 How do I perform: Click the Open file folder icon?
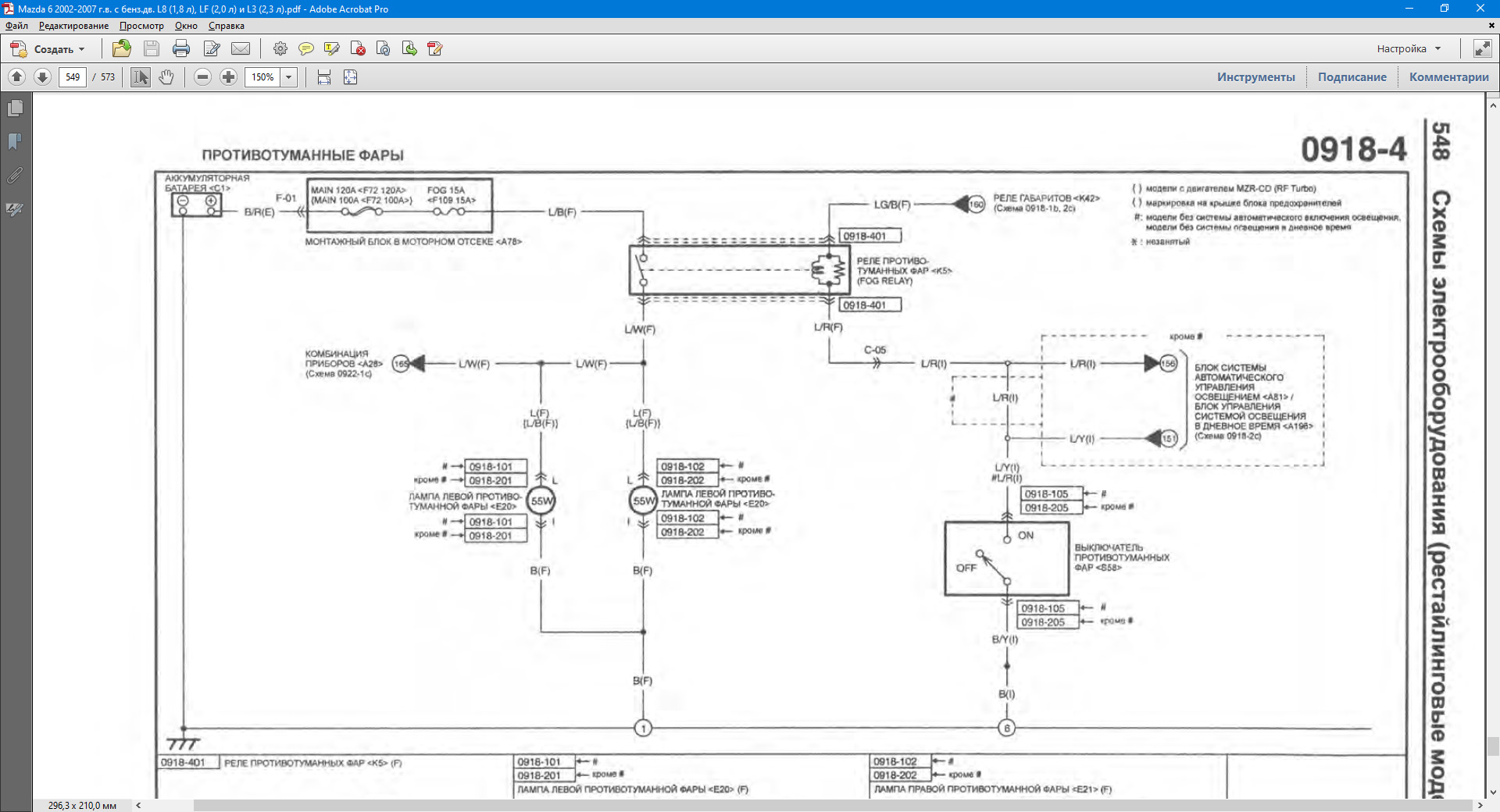click(121, 48)
